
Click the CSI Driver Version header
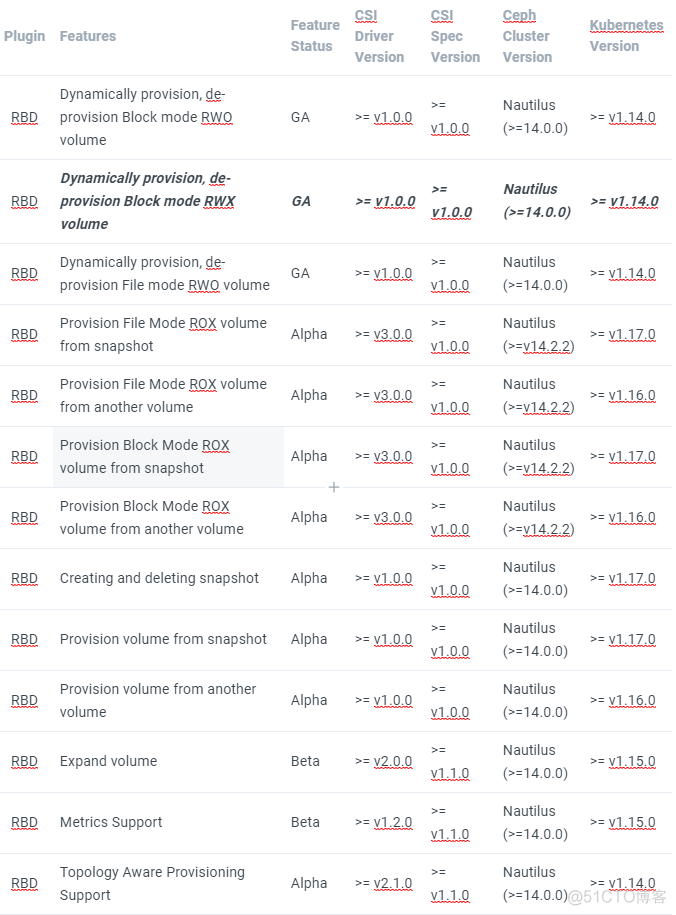[379, 36]
